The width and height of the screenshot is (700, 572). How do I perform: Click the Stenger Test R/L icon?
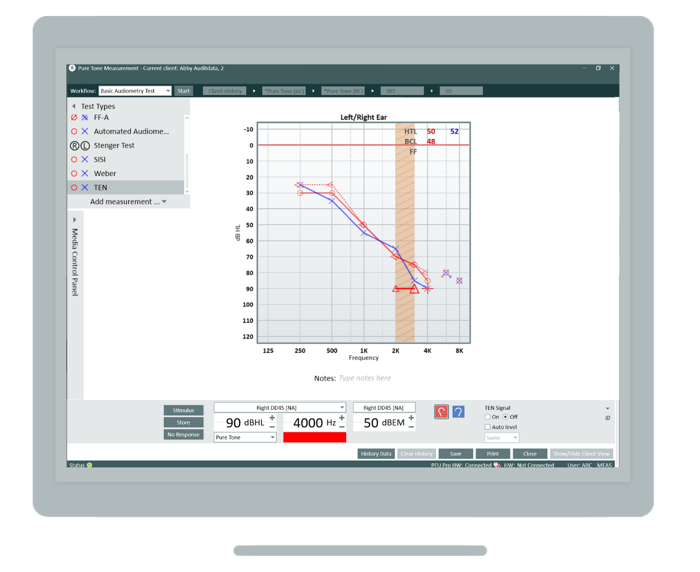click(x=79, y=145)
